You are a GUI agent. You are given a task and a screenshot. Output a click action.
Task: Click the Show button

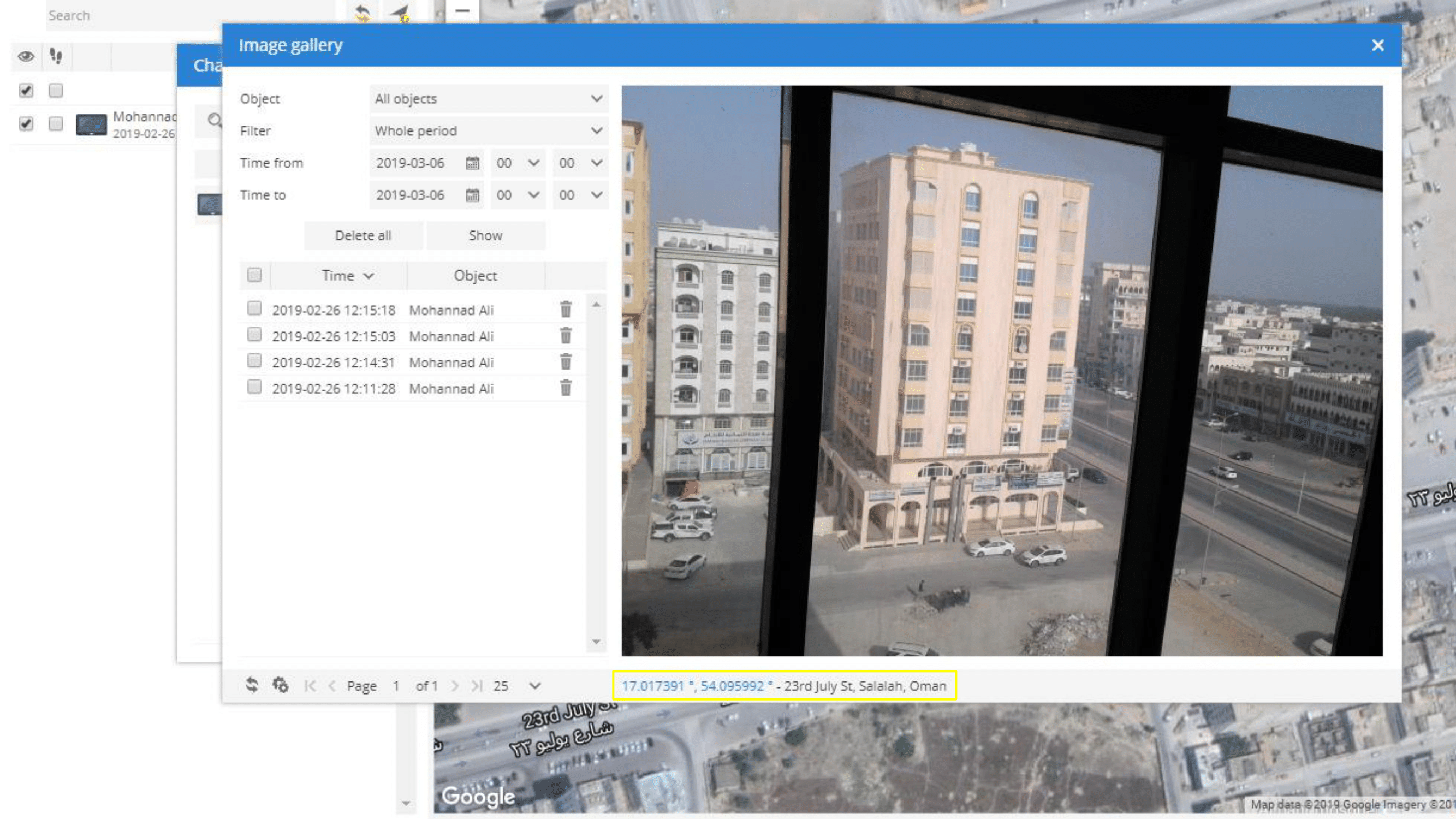coord(485,236)
